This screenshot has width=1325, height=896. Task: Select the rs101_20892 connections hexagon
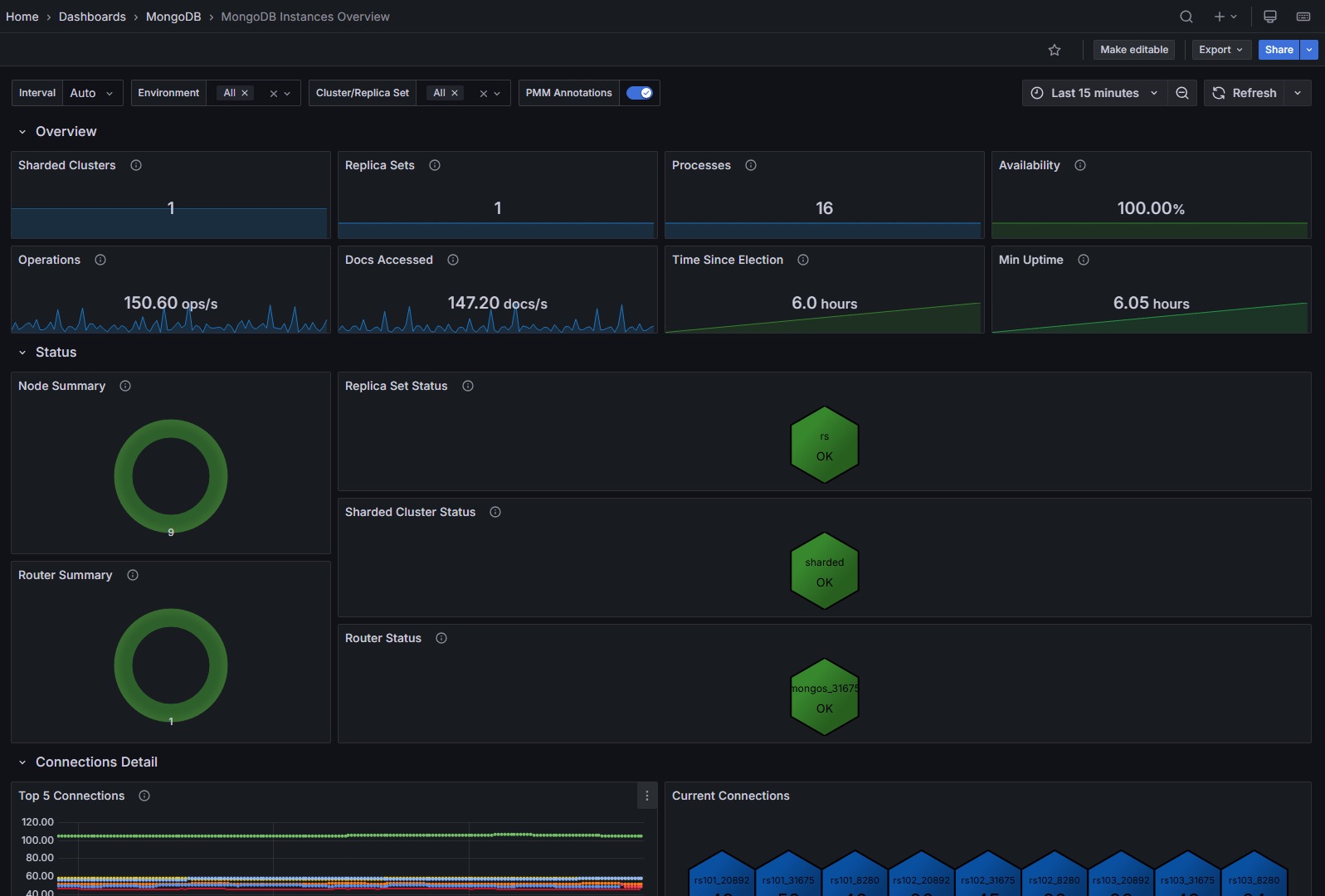pos(722,874)
